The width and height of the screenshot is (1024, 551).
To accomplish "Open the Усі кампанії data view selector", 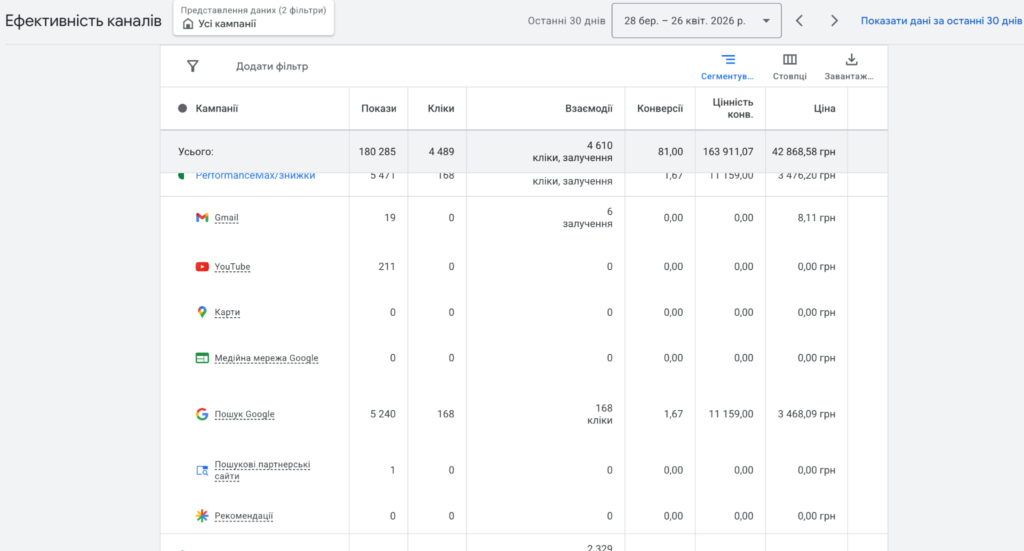I will [254, 20].
